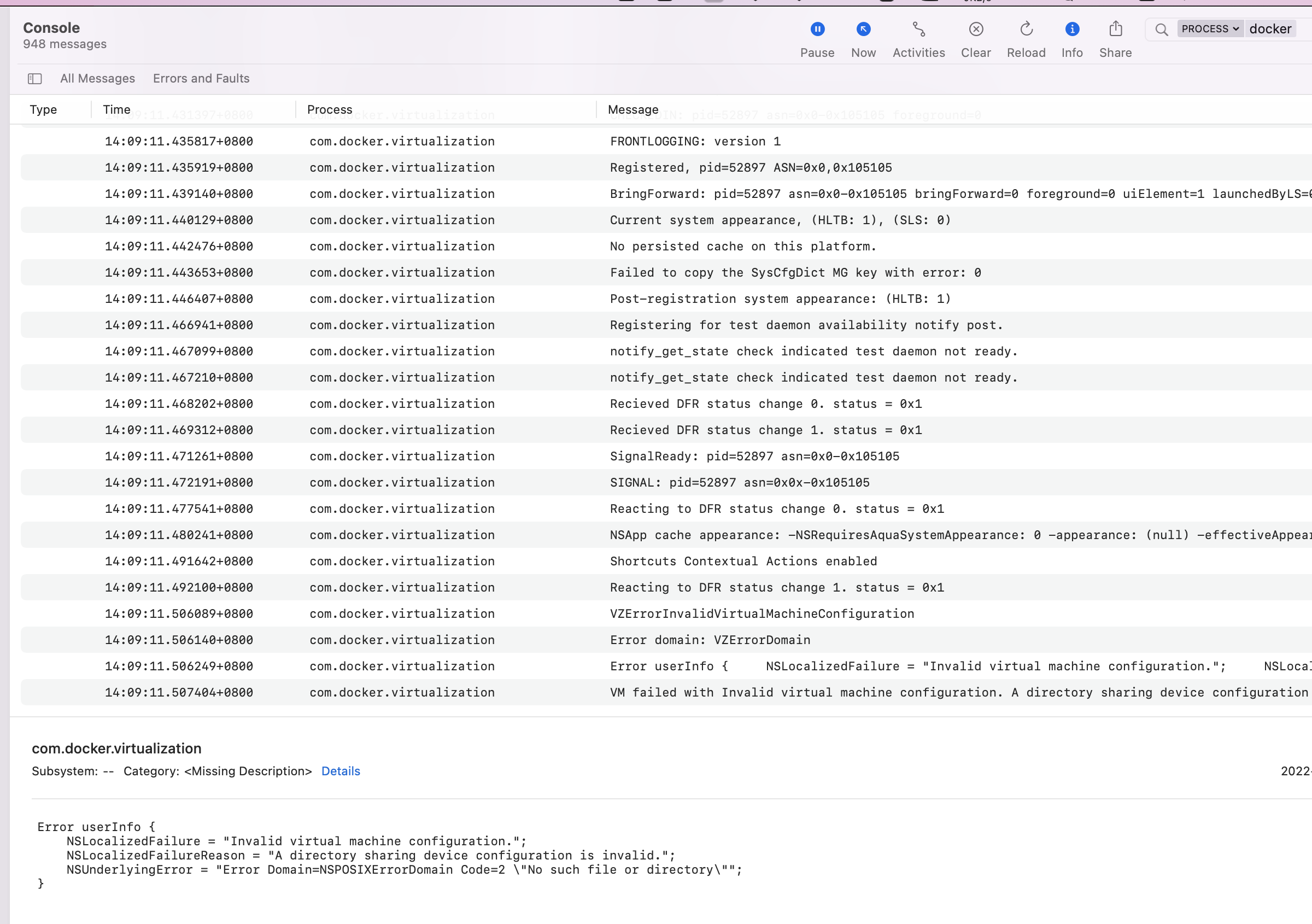The height and width of the screenshot is (924, 1312).
Task: Click timestamp 14:09:11.506089+0800
Action: [x=179, y=615]
